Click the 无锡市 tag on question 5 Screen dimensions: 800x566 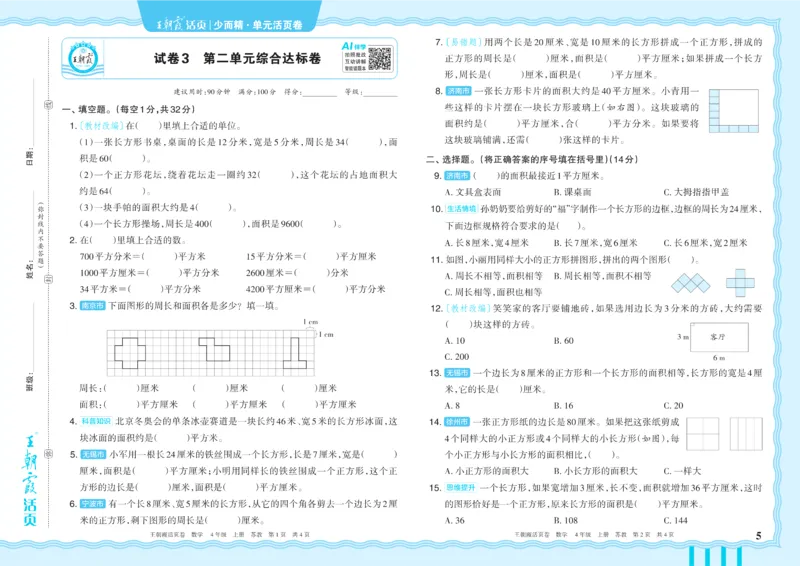pyautogui.click(x=93, y=454)
